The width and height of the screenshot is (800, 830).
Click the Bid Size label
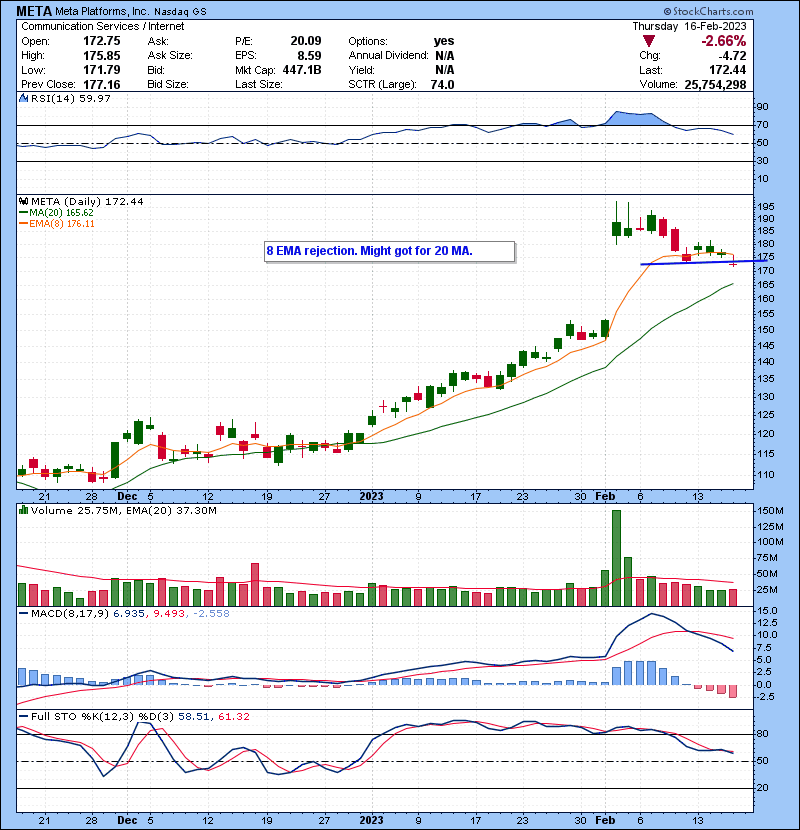(x=168, y=85)
